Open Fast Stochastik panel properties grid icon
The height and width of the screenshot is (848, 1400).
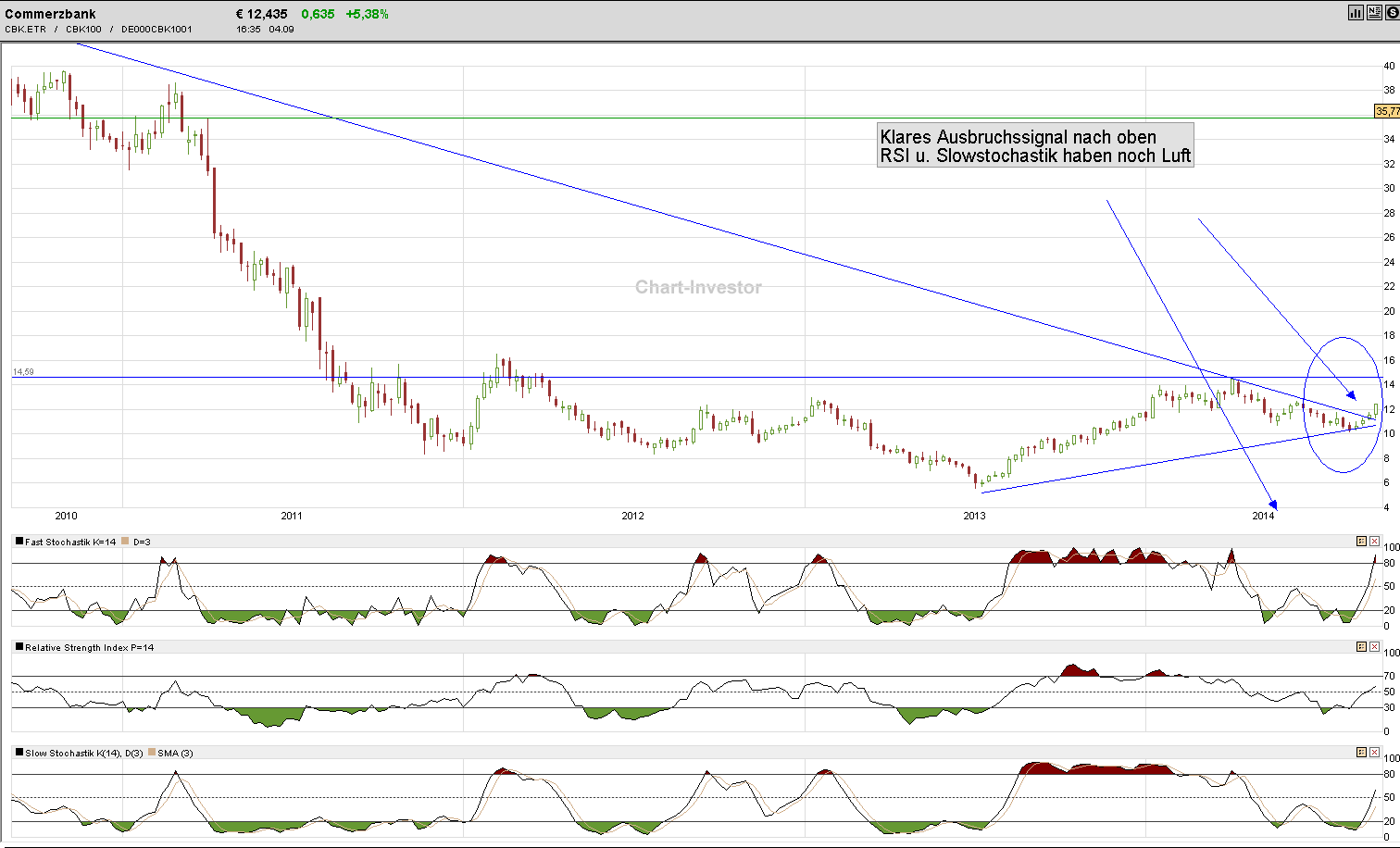1360,540
